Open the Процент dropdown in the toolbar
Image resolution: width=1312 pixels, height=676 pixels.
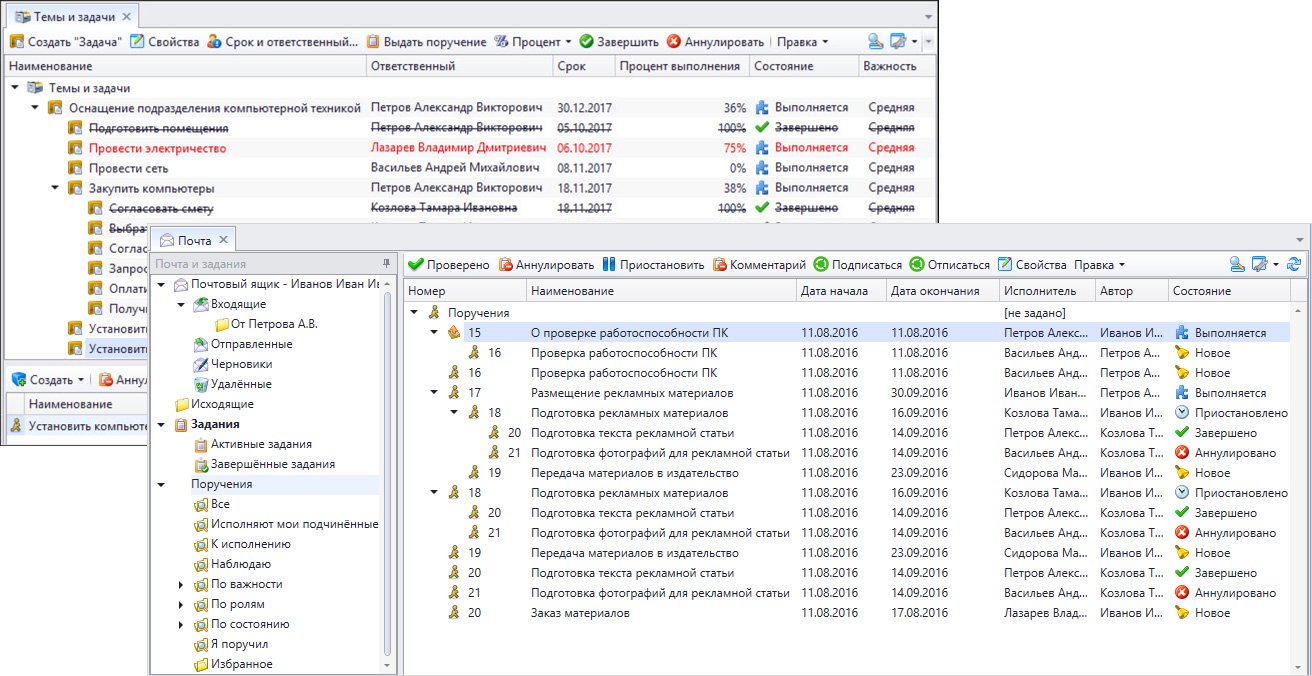point(533,42)
